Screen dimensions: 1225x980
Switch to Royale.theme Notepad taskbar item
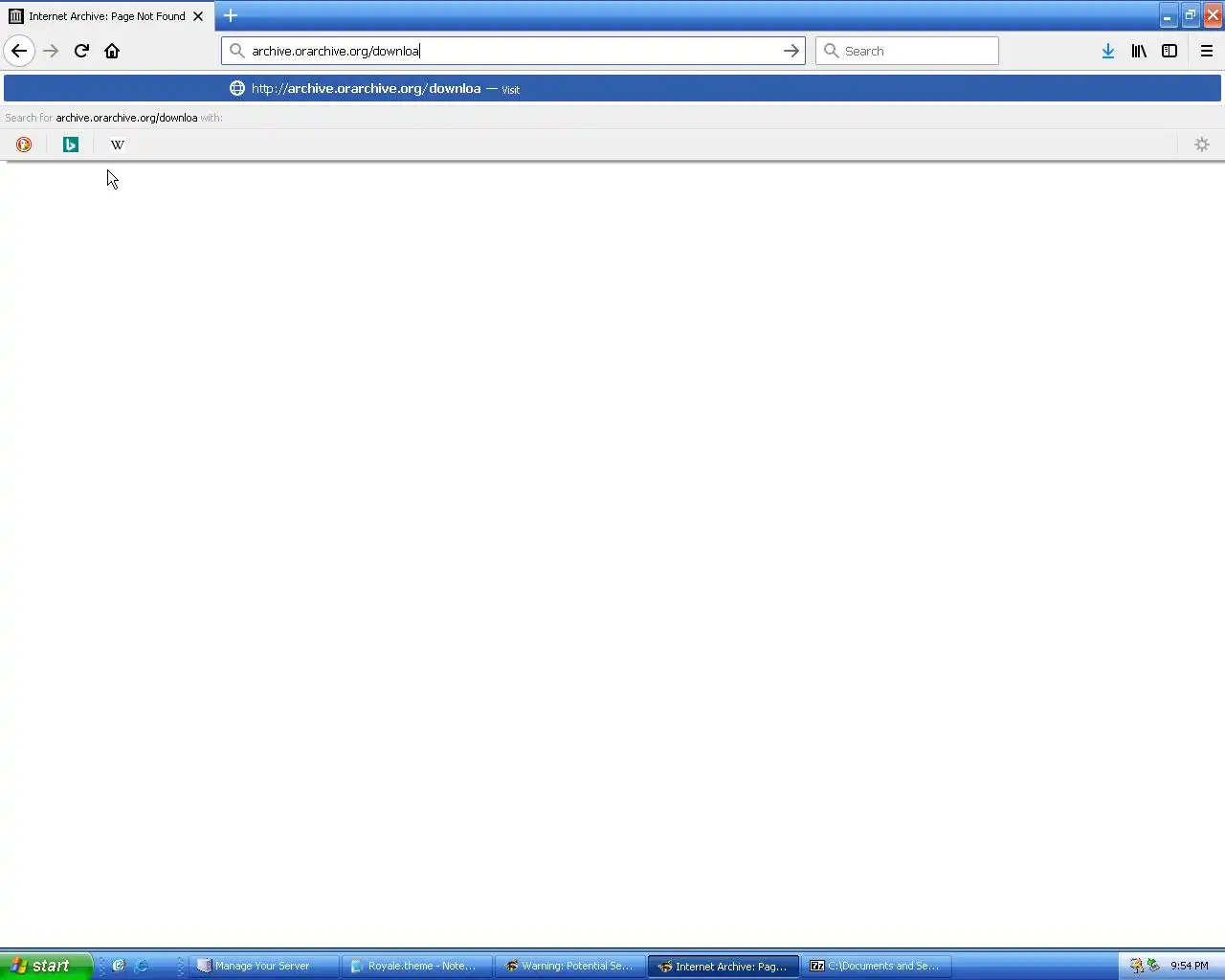point(417,966)
